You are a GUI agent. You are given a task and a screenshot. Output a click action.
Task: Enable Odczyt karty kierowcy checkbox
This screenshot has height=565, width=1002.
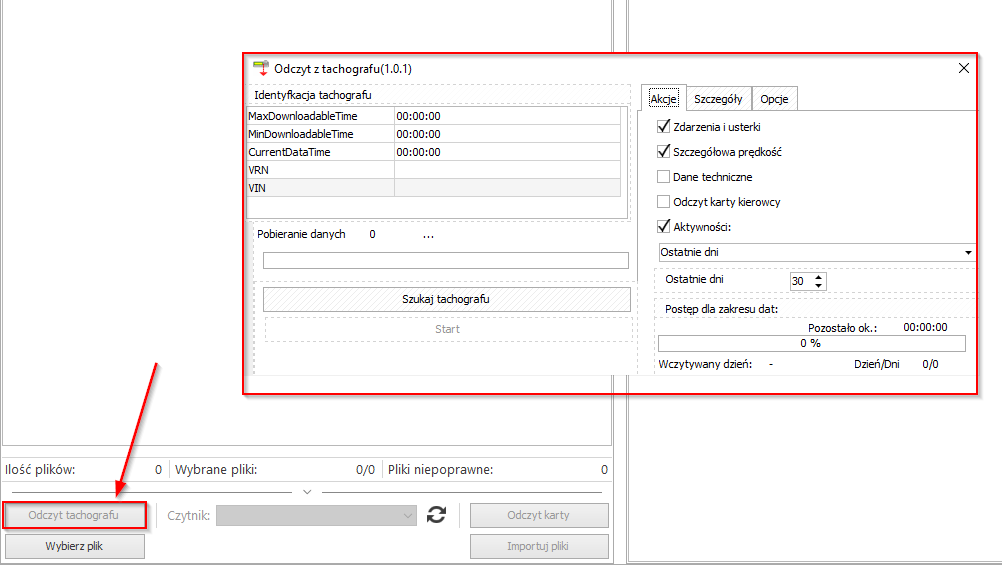tap(663, 201)
